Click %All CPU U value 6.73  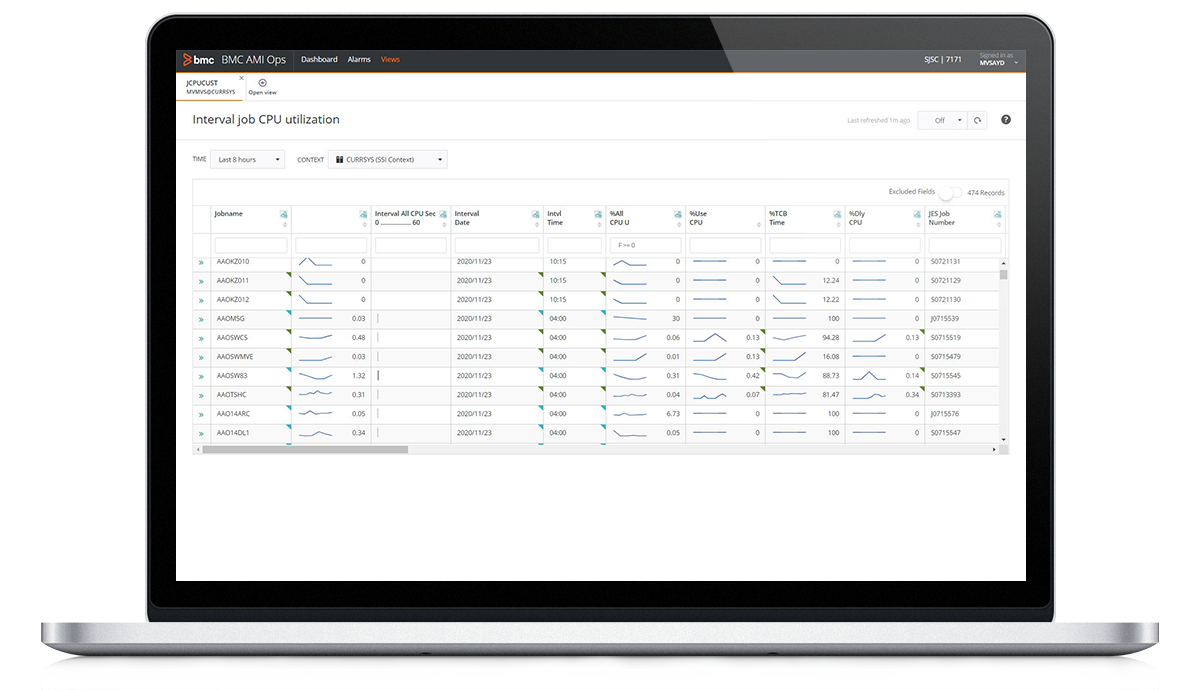tap(673, 414)
